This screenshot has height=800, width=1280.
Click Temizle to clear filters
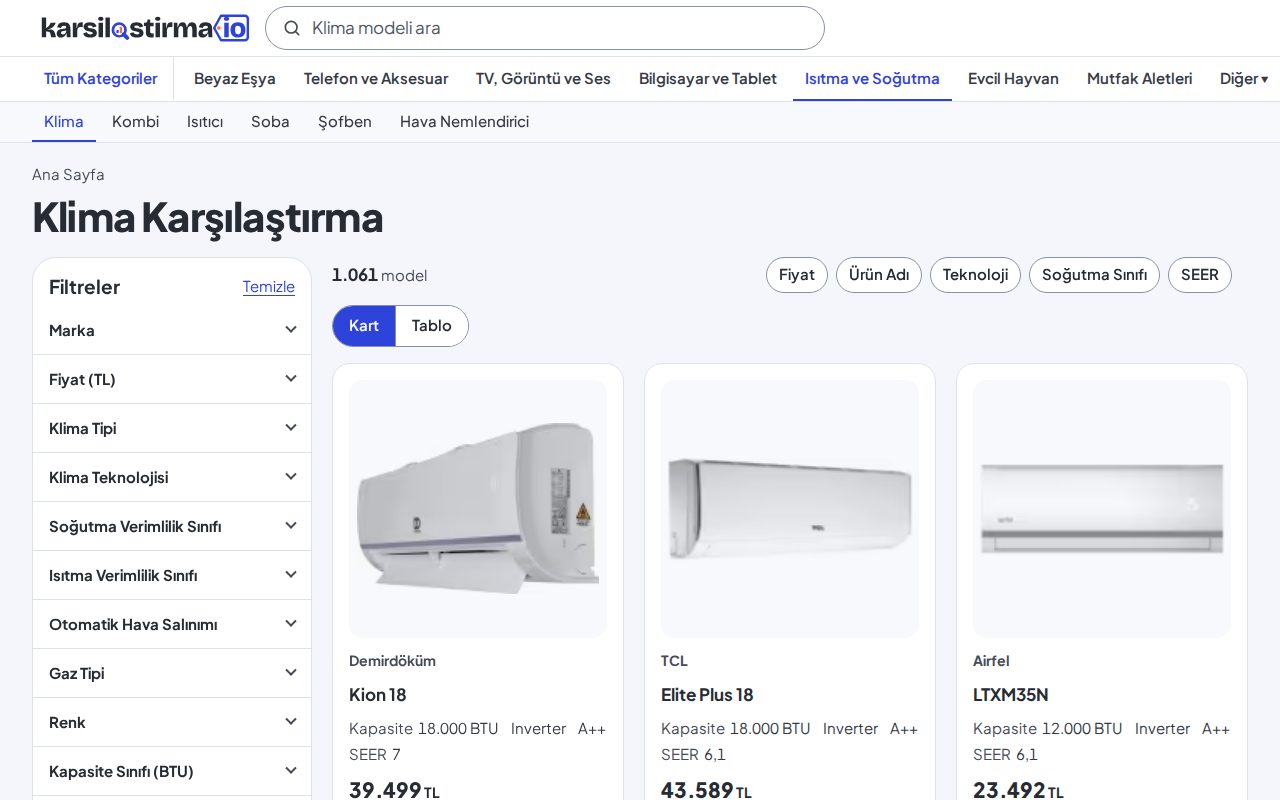coord(268,287)
